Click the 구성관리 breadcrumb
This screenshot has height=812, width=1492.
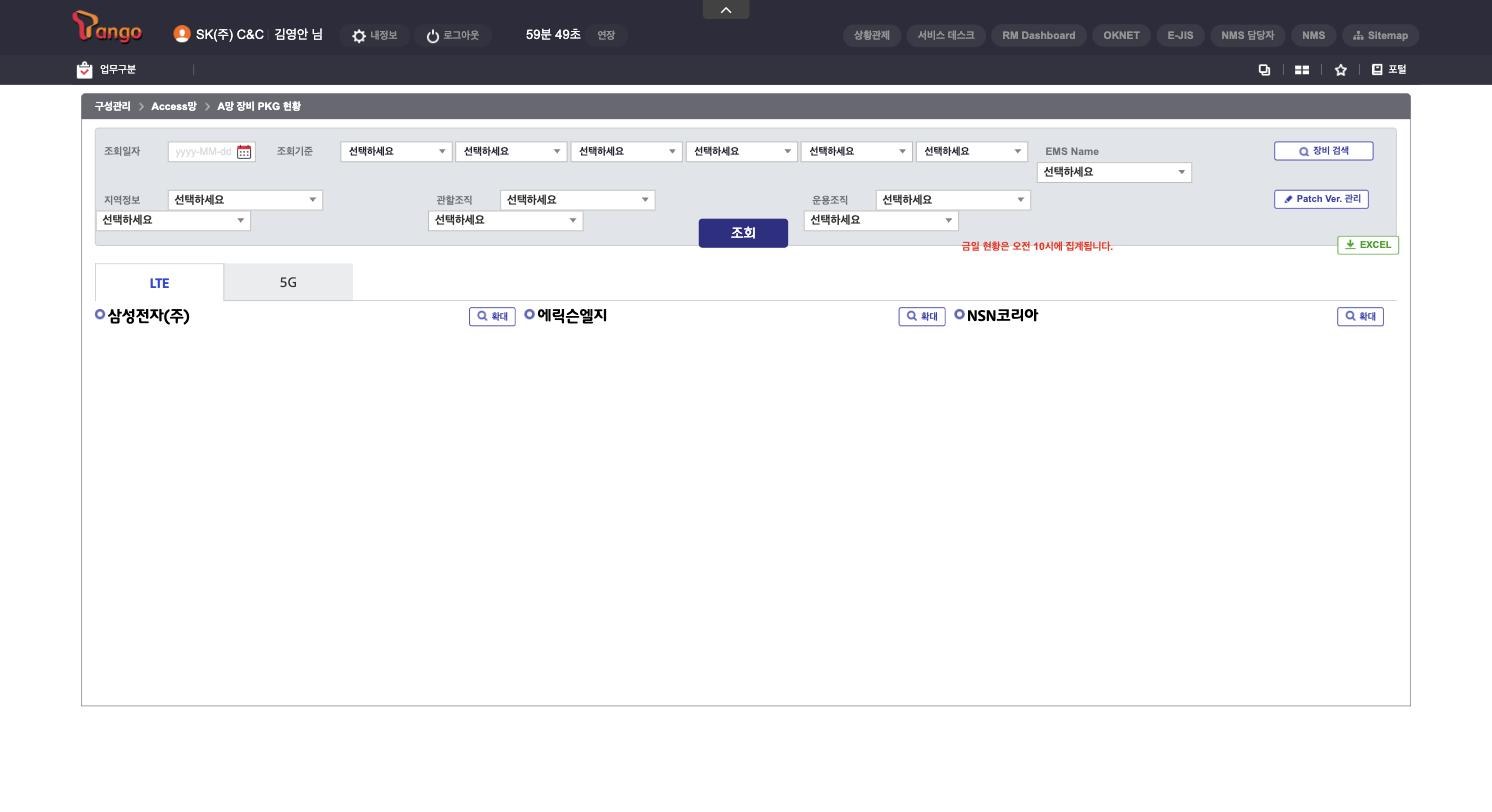pyautogui.click(x=112, y=106)
